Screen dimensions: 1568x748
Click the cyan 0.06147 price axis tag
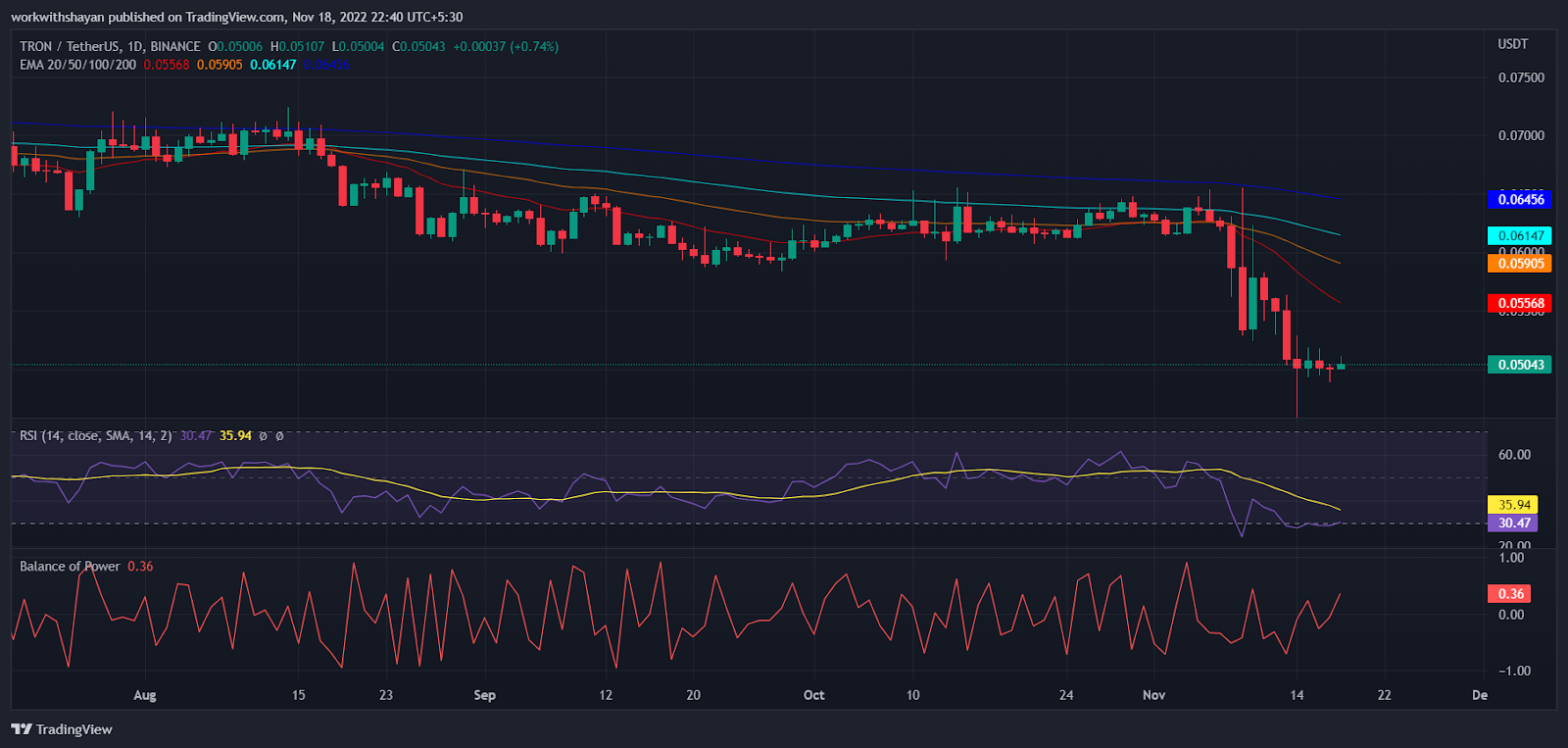(x=1519, y=235)
